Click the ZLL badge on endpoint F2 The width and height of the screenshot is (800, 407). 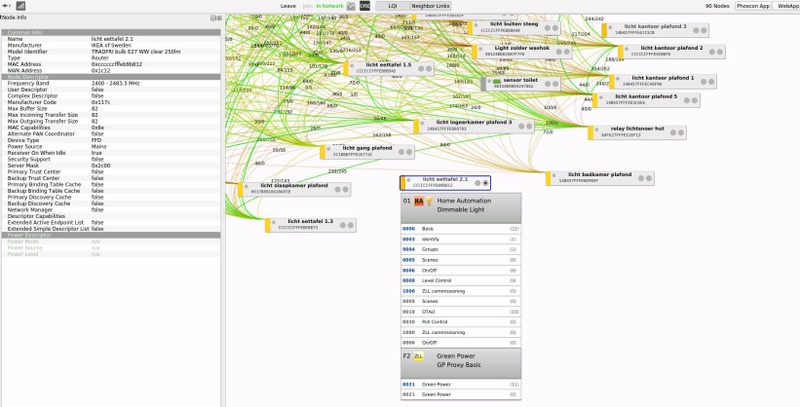[x=418, y=356]
